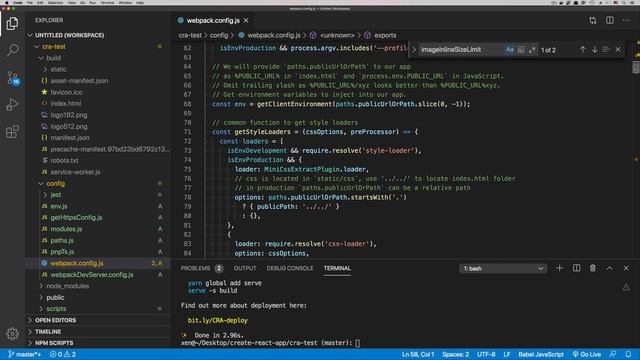Open the Manage gear in activity bar
Screen dimensions: 640x360
[12, 334]
